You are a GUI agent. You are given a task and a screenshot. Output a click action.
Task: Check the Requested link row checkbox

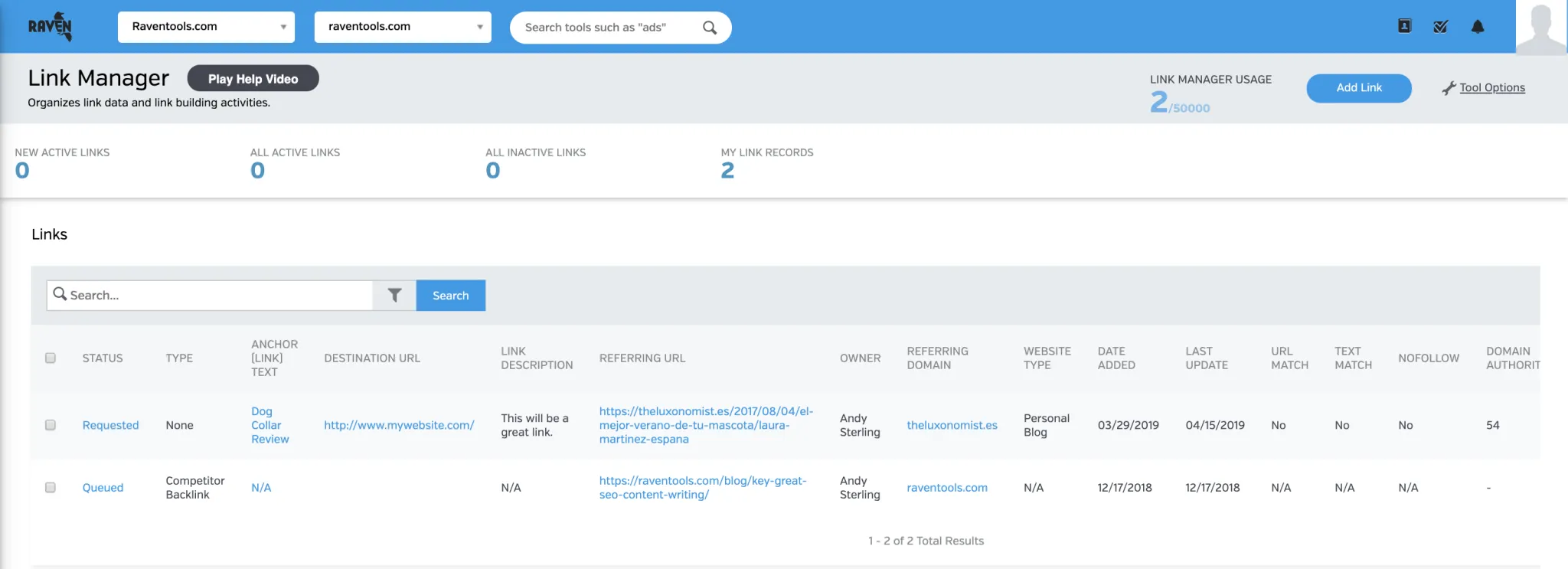tap(51, 425)
